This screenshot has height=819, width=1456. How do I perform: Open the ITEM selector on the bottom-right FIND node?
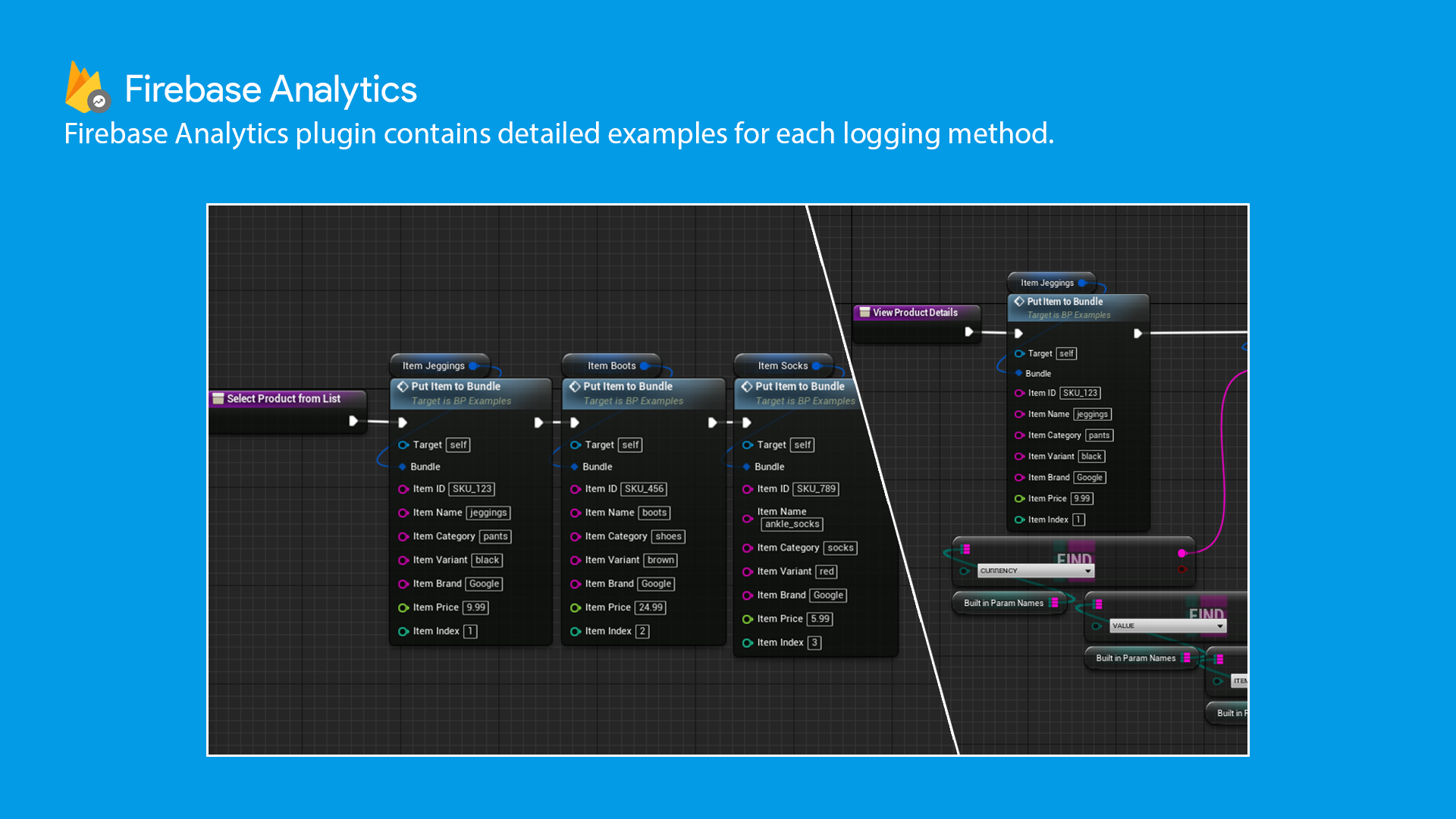pyautogui.click(x=1241, y=680)
